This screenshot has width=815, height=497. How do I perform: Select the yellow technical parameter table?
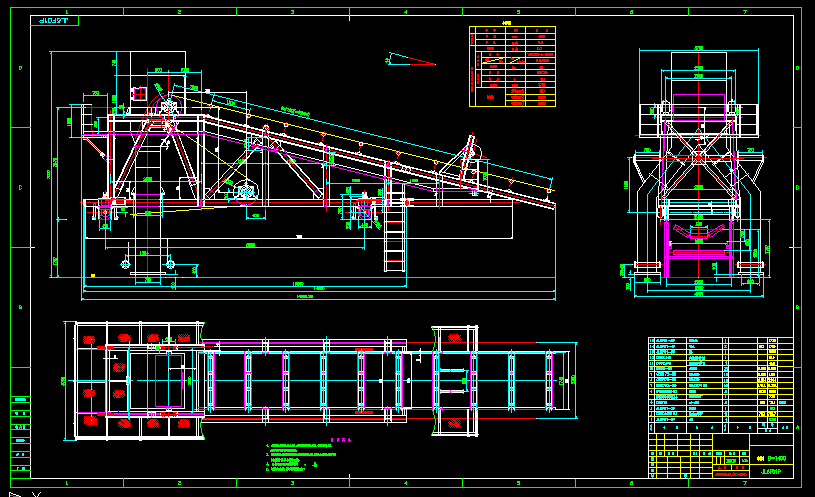tap(513, 66)
